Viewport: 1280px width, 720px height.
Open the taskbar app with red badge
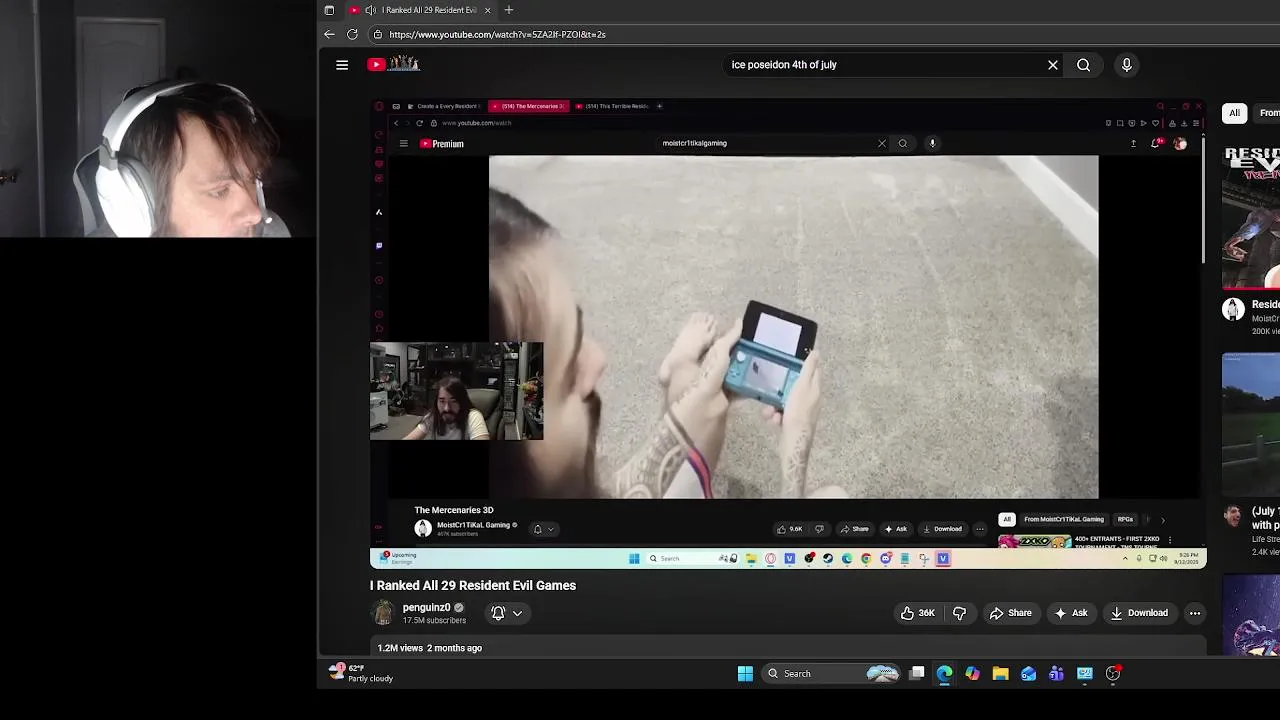(x=1113, y=674)
